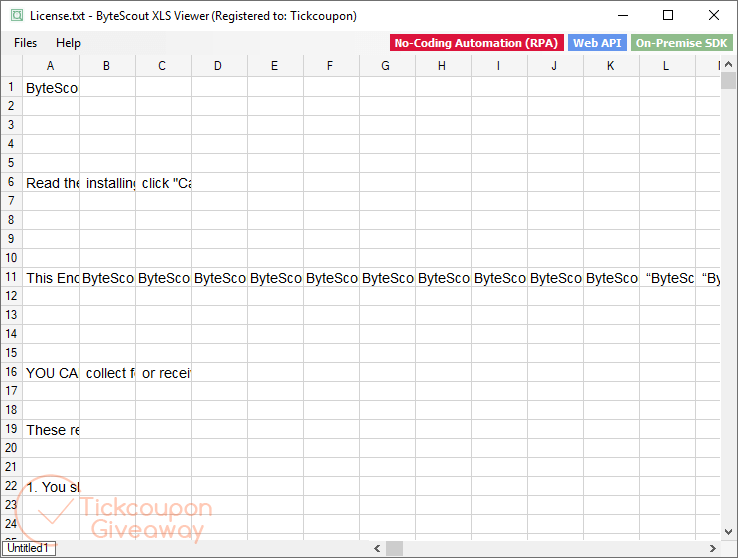738x558 pixels.
Task: Select row 22 header
Action: click(11, 486)
